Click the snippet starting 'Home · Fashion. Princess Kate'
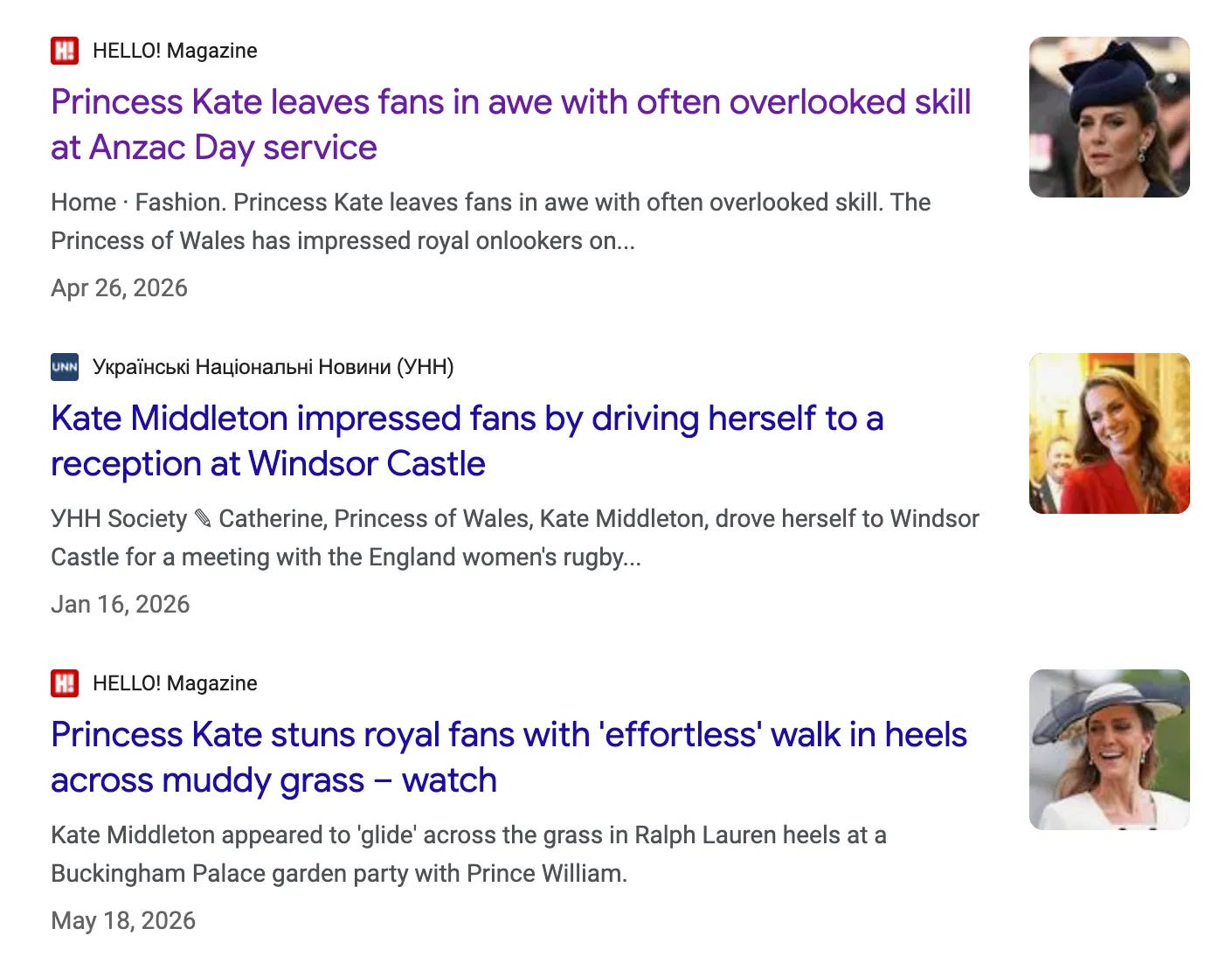The height and width of the screenshot is (970, 1232). (x=491, y=221)
